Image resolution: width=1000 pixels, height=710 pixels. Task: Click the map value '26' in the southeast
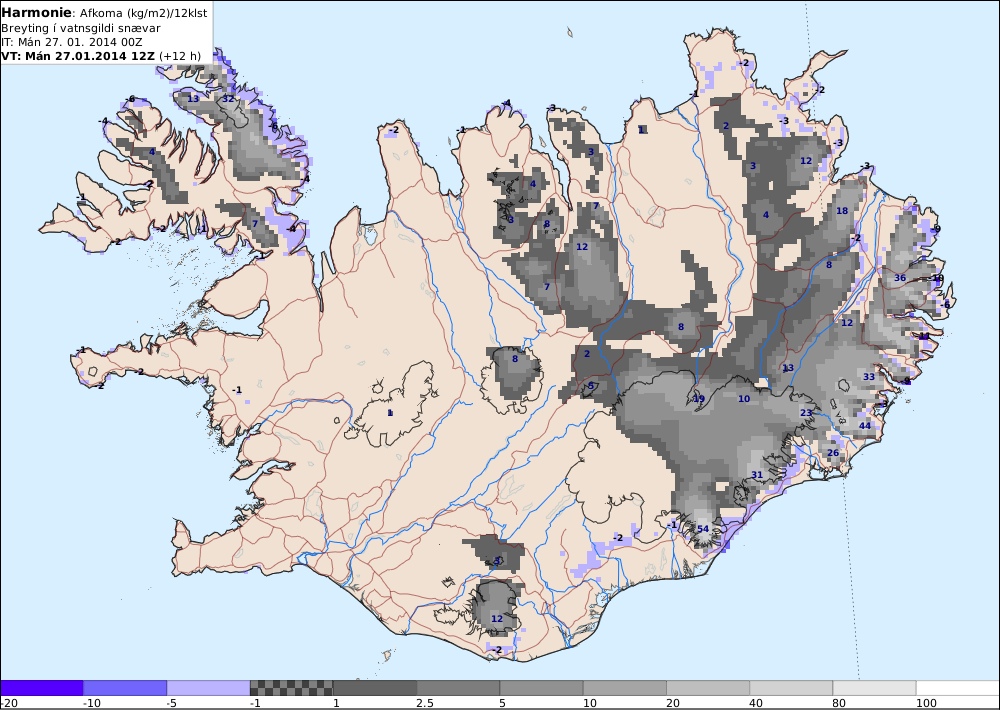click(833, 454)
